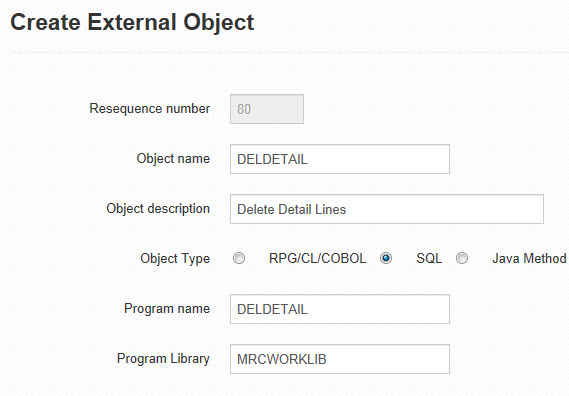
Task: Click the Program Library field containing MRCWORKLIB
Action: [x=340, y=359]
